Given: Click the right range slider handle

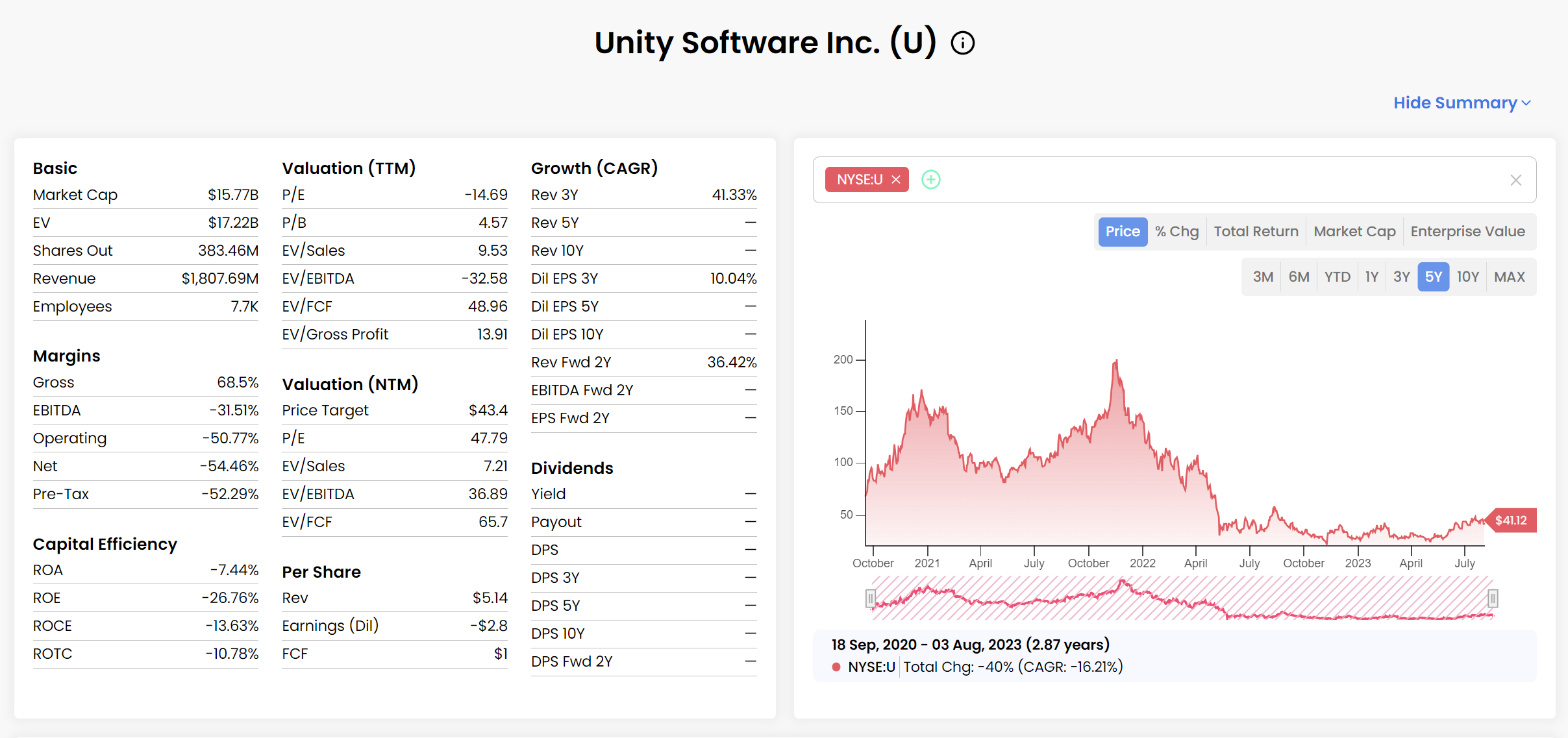Looking at the screenshot, I should [x=1493, y=598].
